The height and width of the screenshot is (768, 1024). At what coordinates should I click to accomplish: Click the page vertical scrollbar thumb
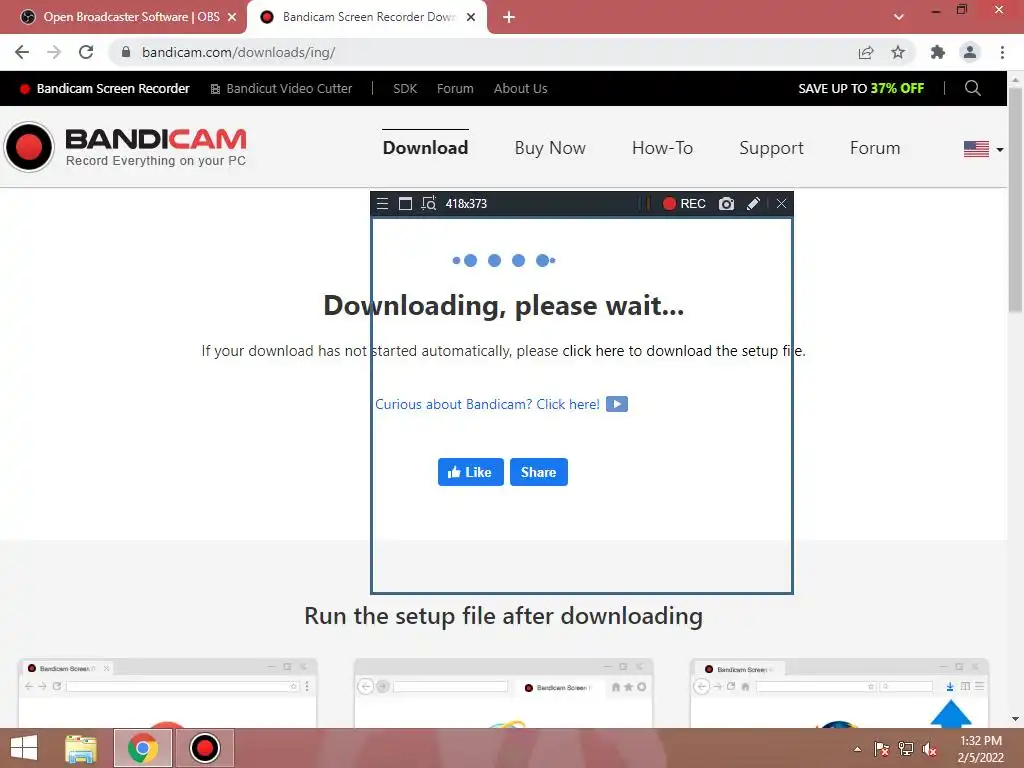click(1015, 199)
